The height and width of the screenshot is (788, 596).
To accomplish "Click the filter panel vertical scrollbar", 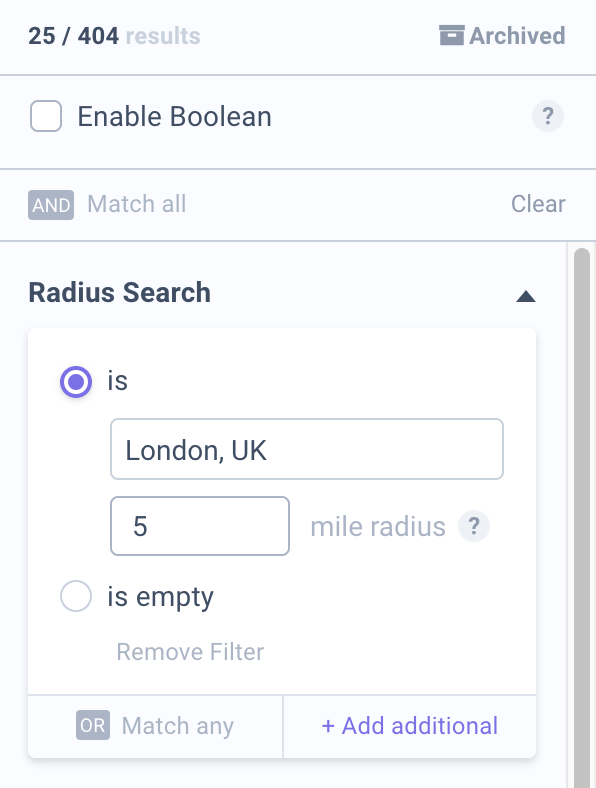I will coord(582,518).
